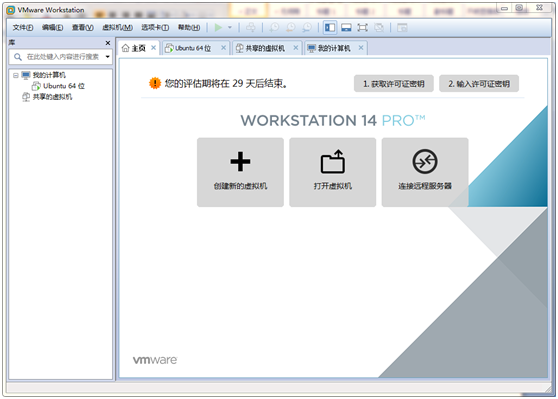Click the evaluation notice text ending in 29 天后结束

click(x=226, y=84)
